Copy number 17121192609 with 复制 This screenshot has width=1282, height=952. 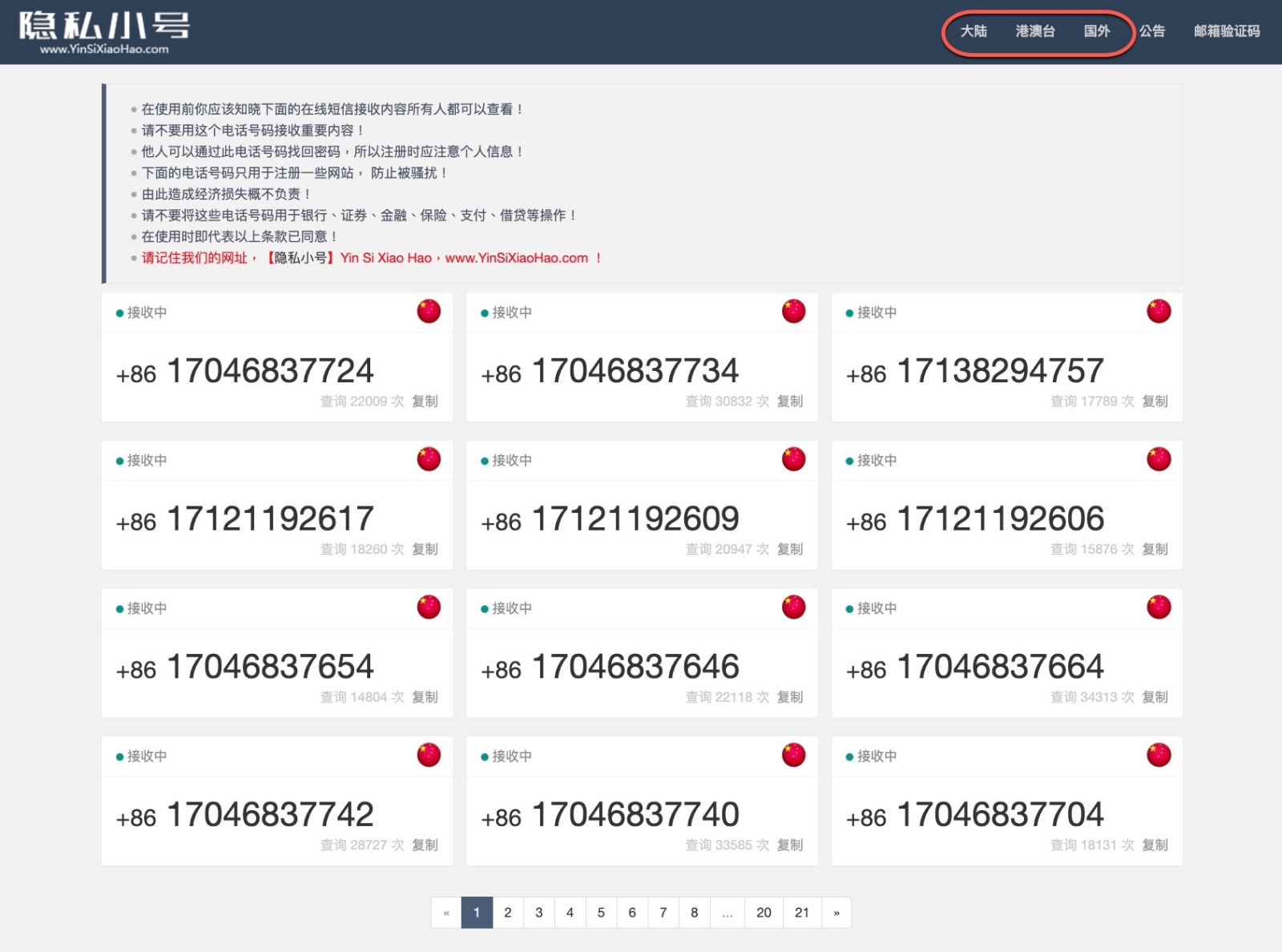click(x=790, y=549)
